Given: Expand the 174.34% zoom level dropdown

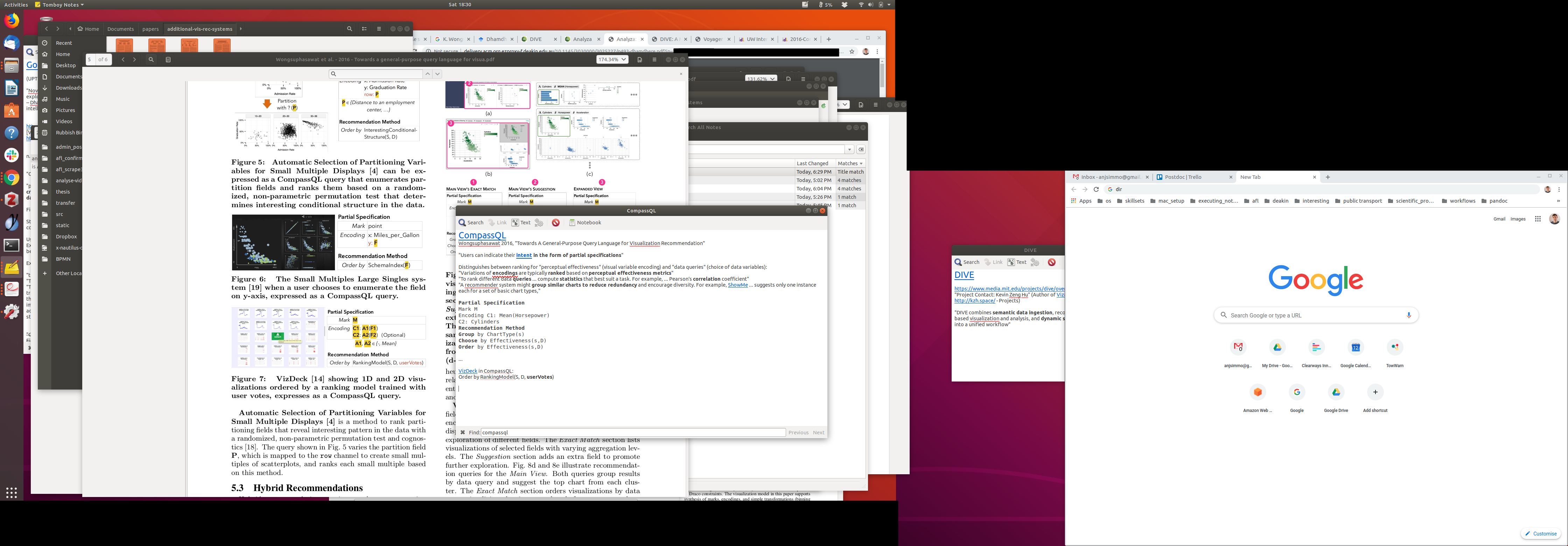Looking at the screenshot, I should pyautogui.click(x=612, y=59).
